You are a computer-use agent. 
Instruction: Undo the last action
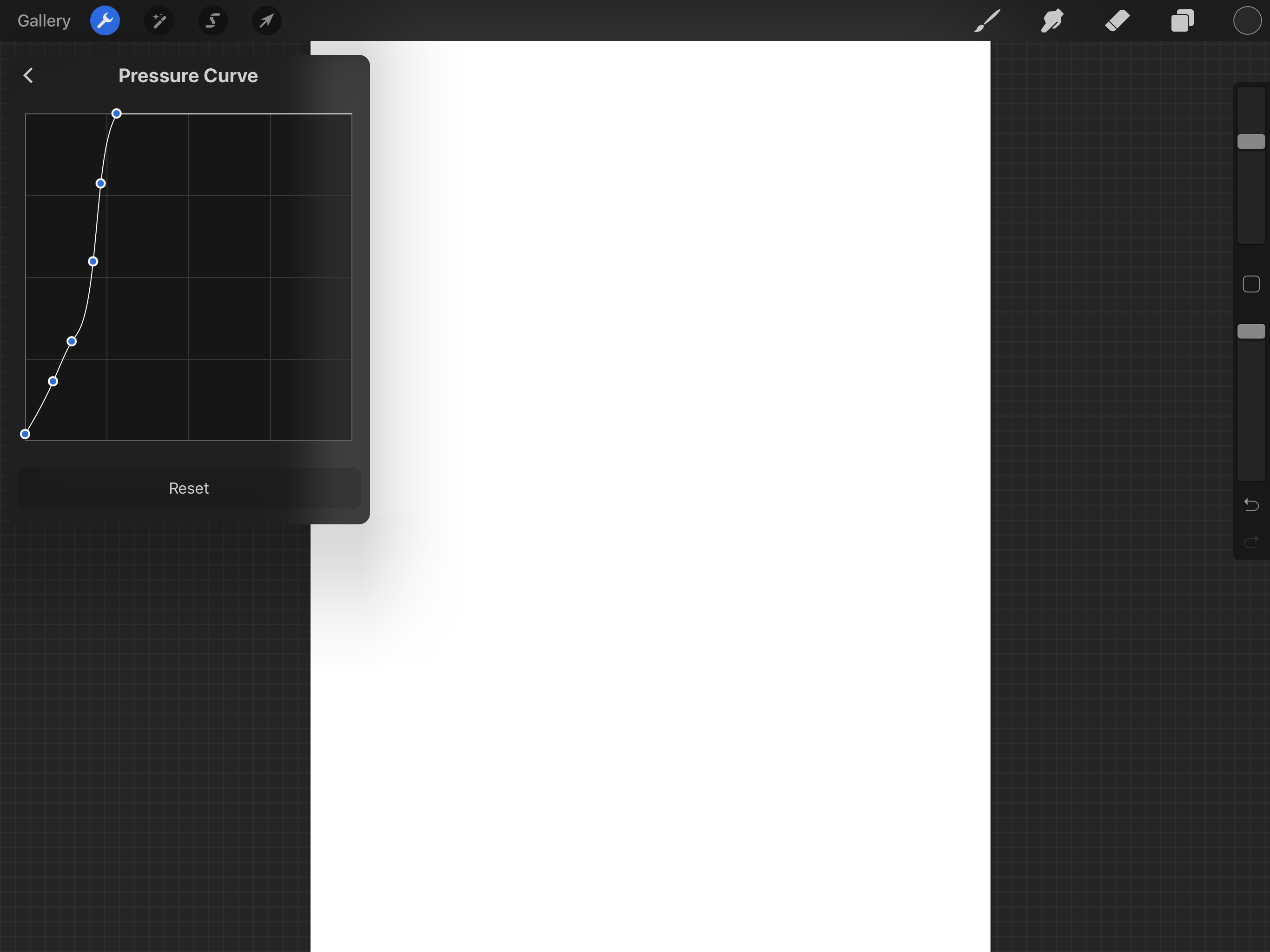coord(1251,505)
